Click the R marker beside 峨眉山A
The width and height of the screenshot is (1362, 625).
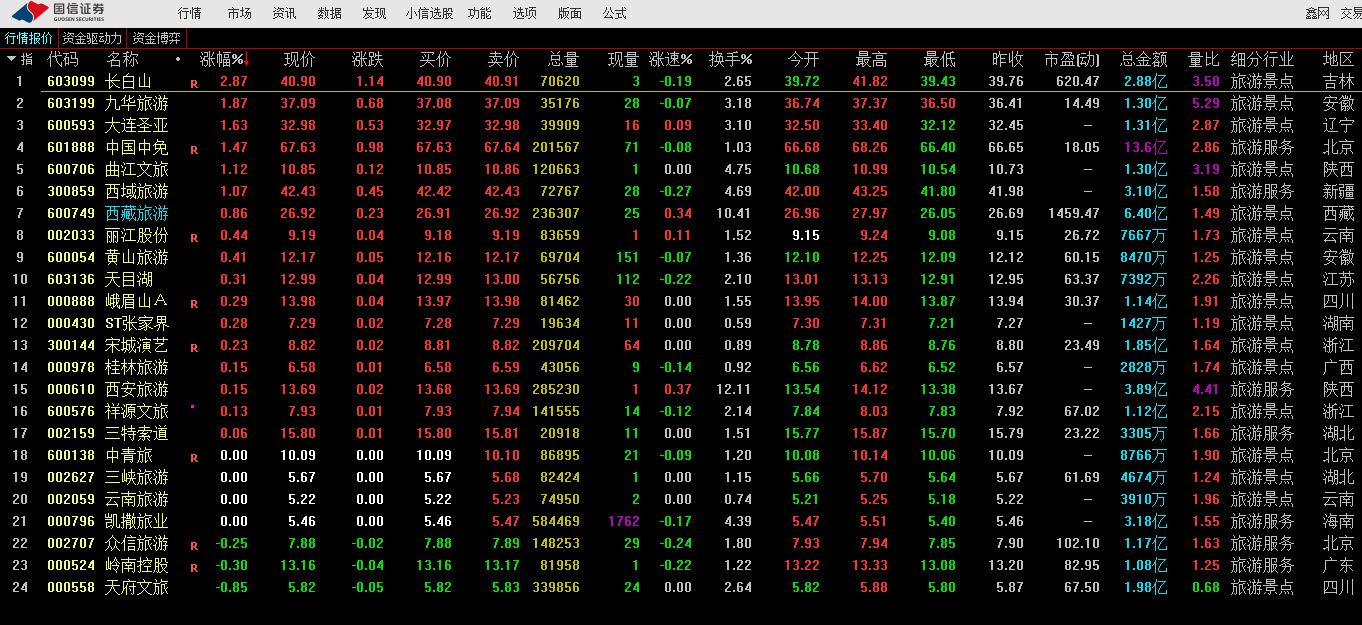(x=194, y=303)
